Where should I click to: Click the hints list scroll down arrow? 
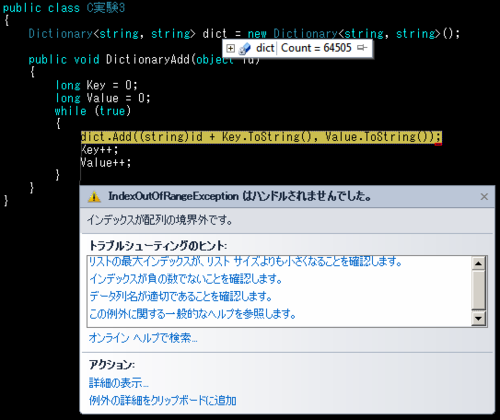478,319
